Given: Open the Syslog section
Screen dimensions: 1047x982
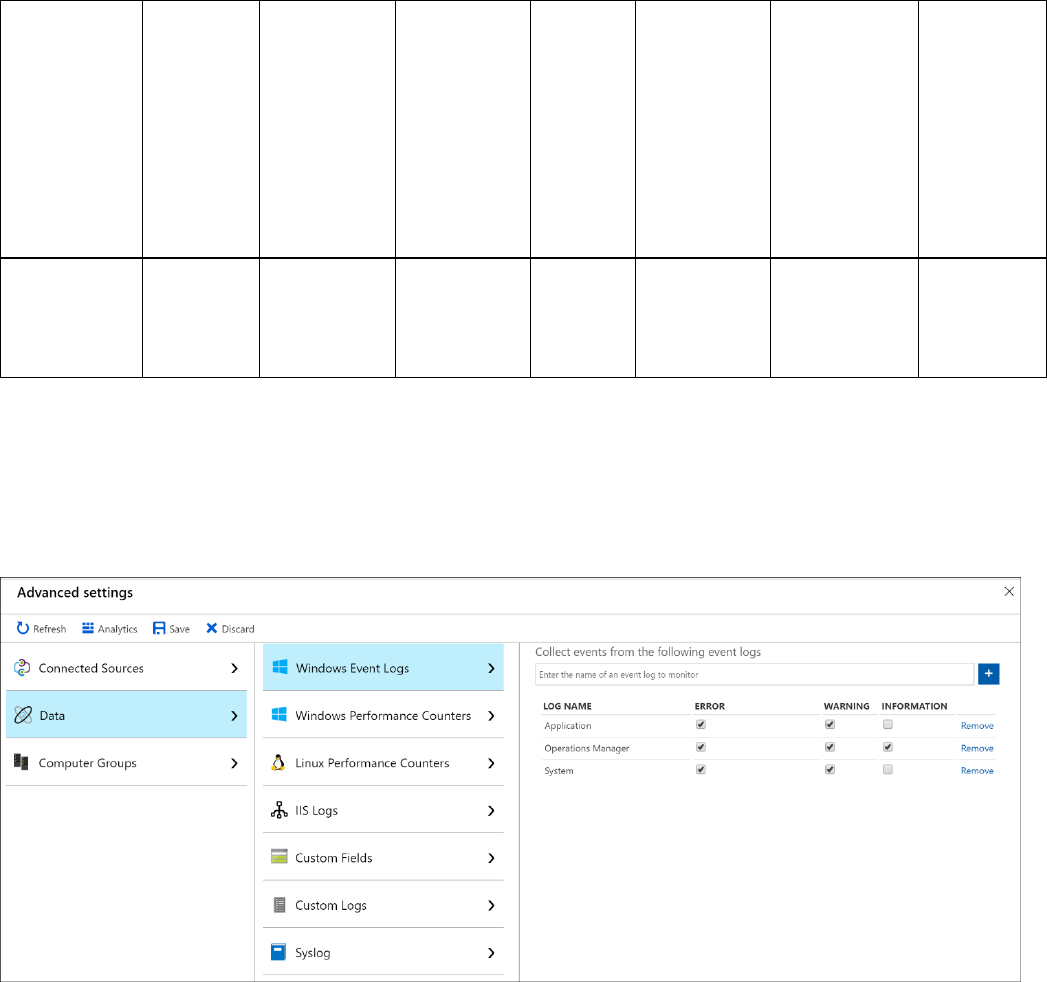Looking at the screenshot, I should pyautogui.click(x=383, y=952).
